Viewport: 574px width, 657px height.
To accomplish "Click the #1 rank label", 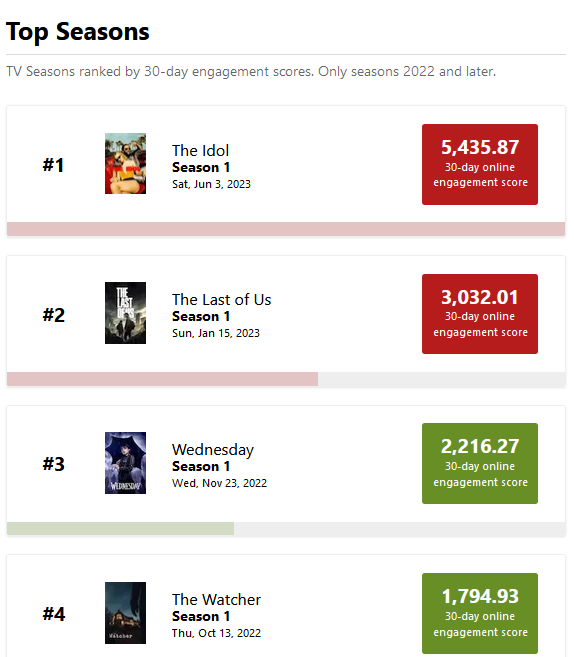I will click(54, 165).
